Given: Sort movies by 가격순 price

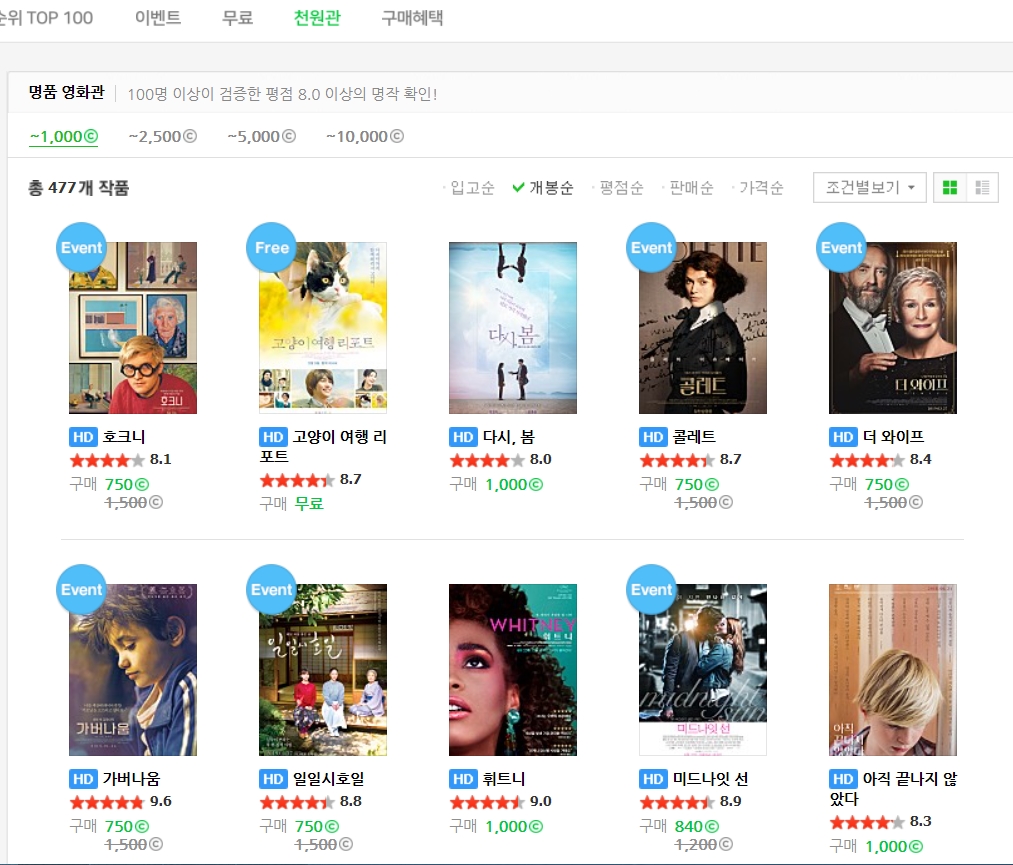Looking at the screenshot, I should [760, 188].
